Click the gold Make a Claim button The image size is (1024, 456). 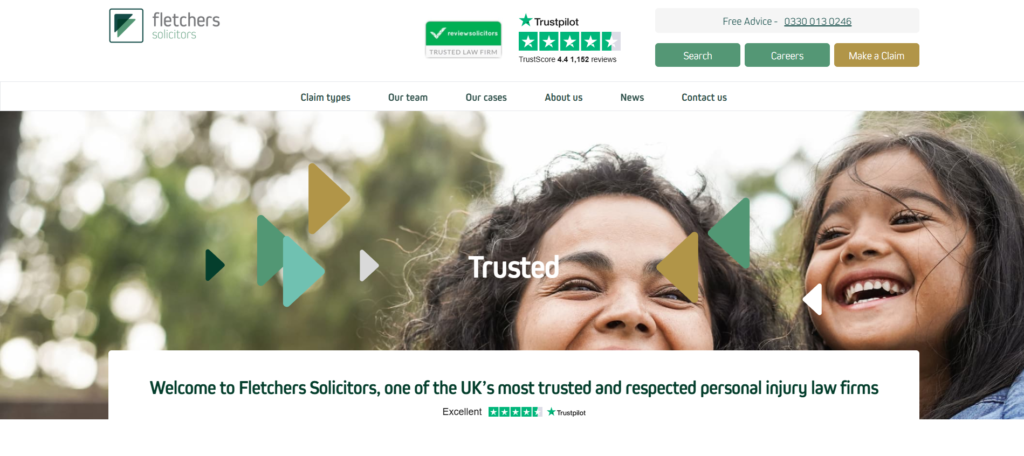[876, 55]
